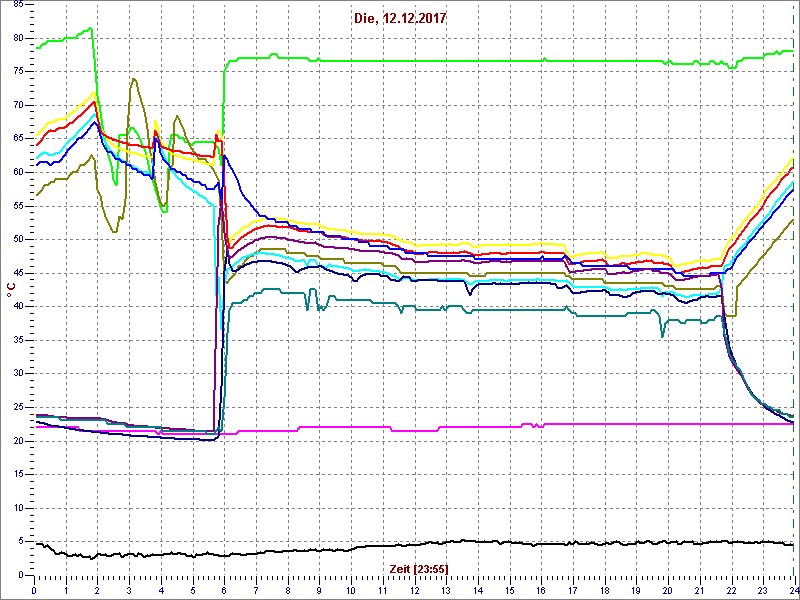Select the 40 tick label on temperature axis
800x600 pixels.
17,306
